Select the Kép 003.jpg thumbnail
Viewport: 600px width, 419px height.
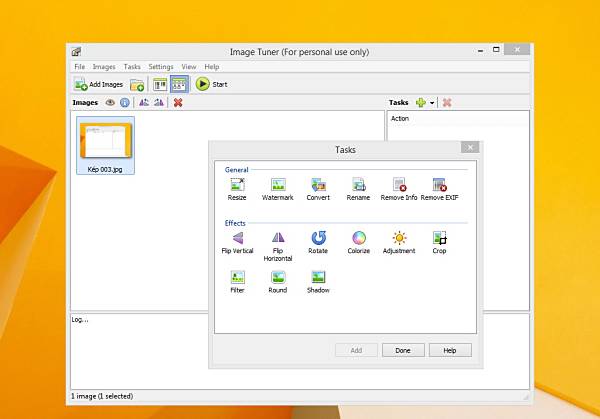point(105,145)
